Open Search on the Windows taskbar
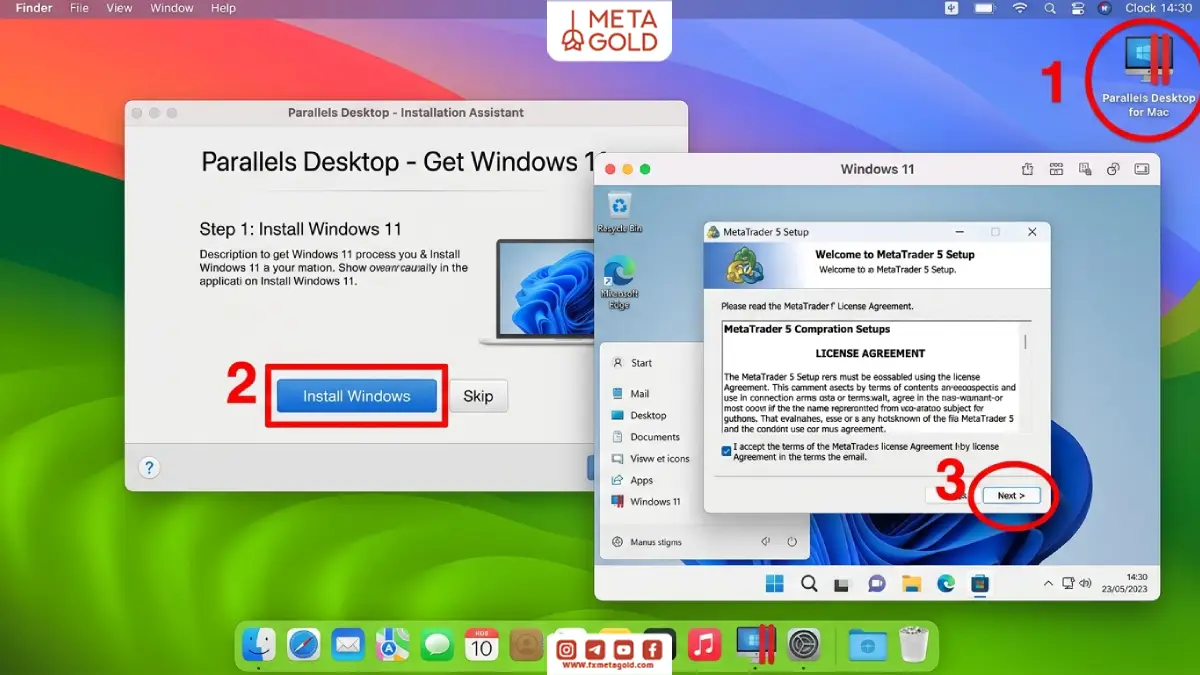Viewport: 1200px width, 675px height. click(809, 584)
